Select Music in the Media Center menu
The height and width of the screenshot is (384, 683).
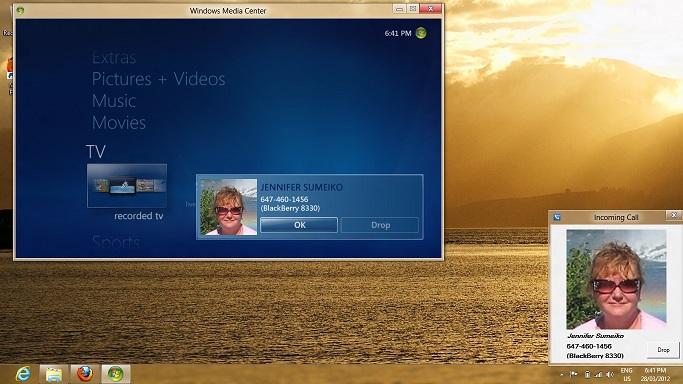click(114, 101)
